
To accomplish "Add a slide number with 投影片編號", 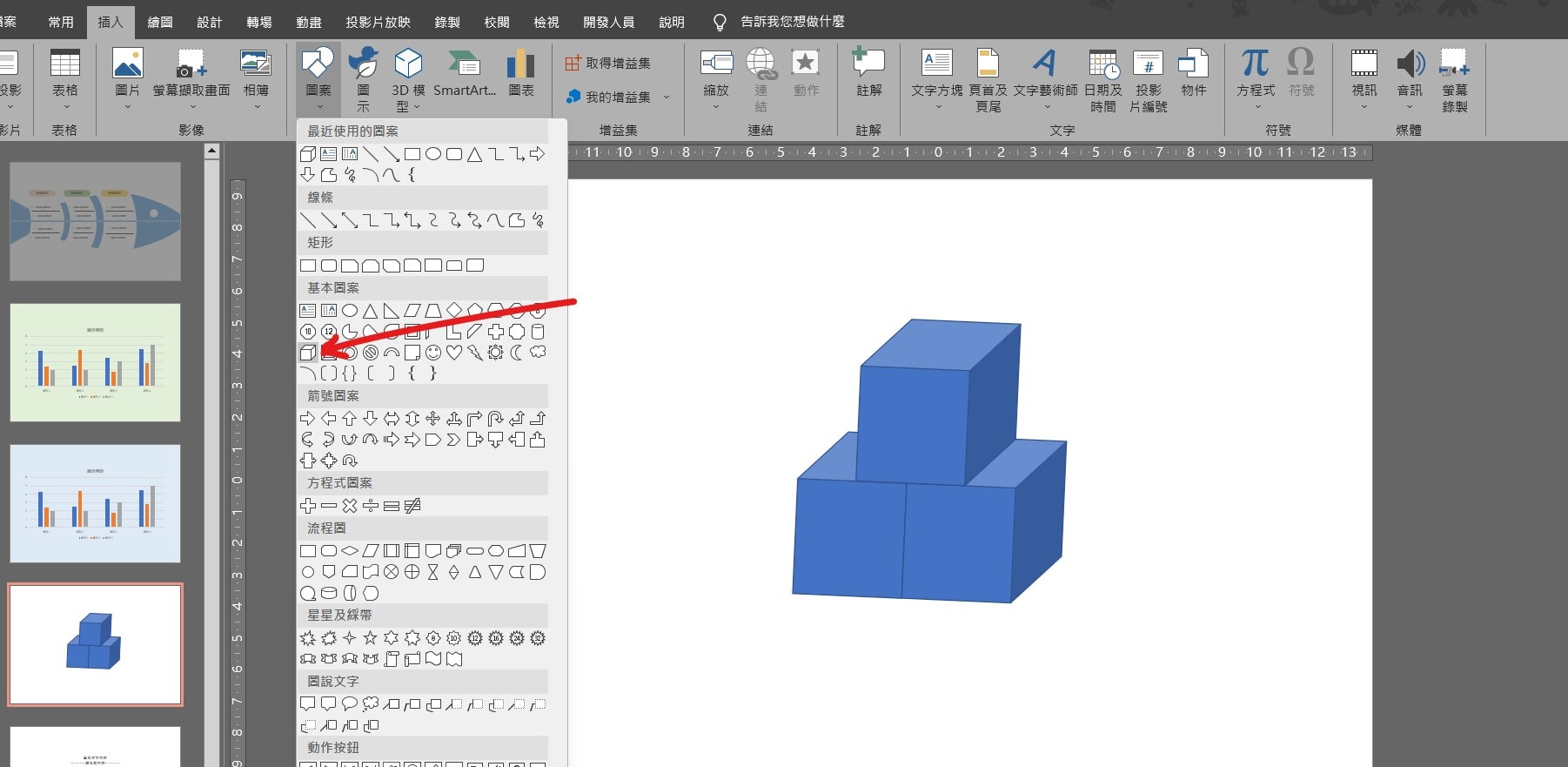I will tap(1148, 80).
